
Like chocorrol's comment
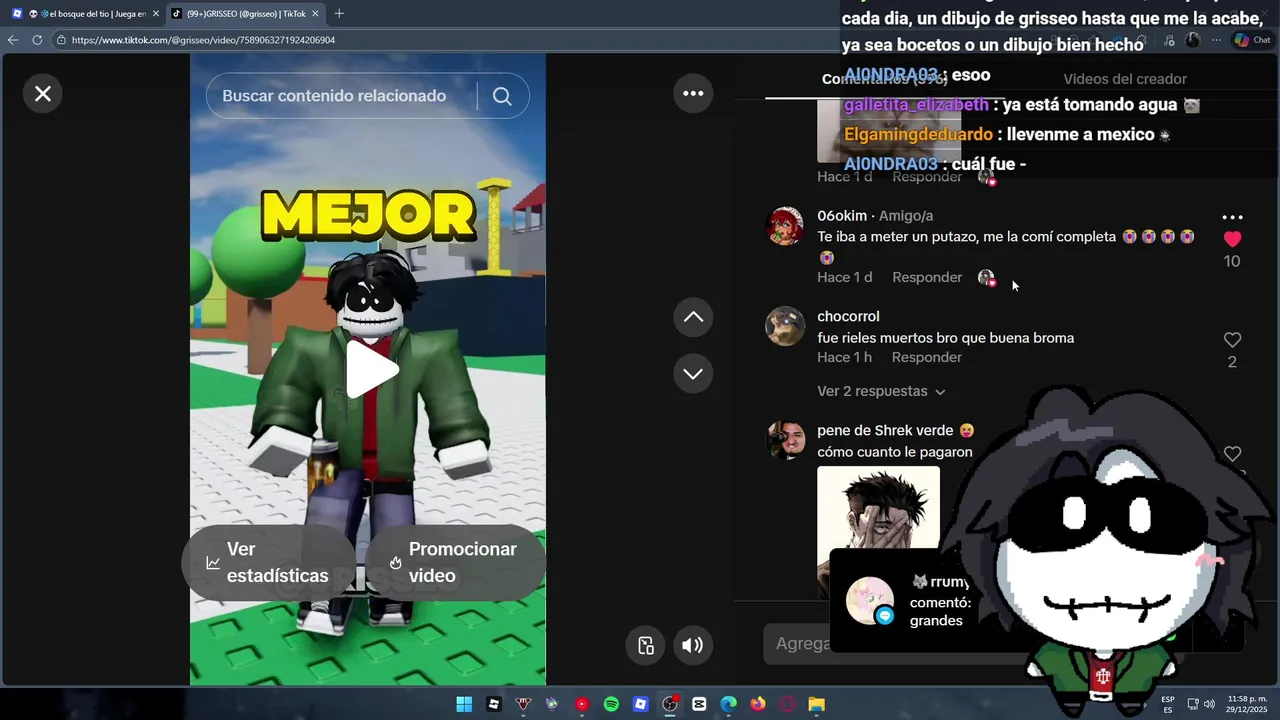click(x=1232, y=340)
